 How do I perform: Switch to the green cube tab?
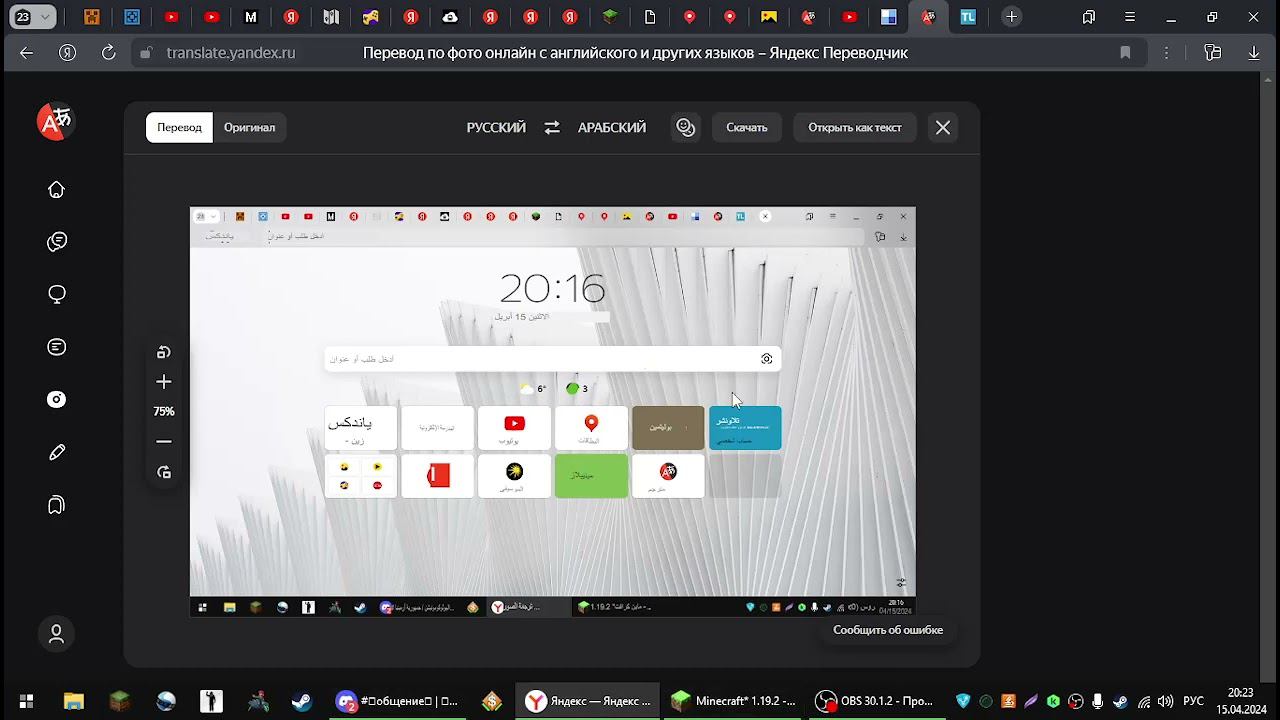(610, 17)
